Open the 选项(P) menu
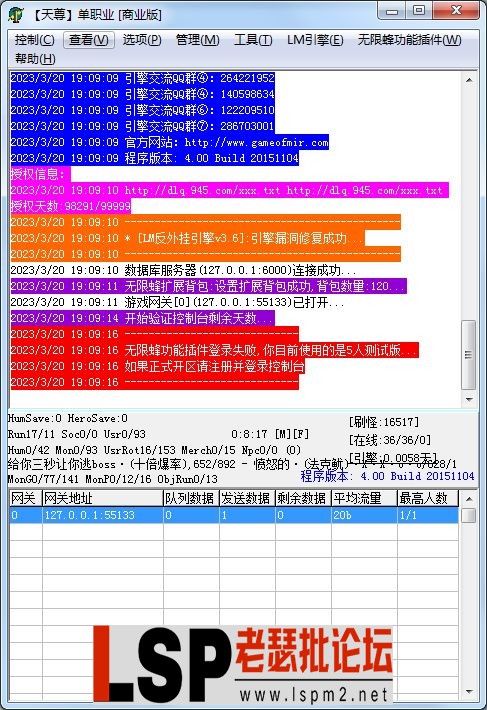Screen dimensions: 487x710 pos(142,40)
